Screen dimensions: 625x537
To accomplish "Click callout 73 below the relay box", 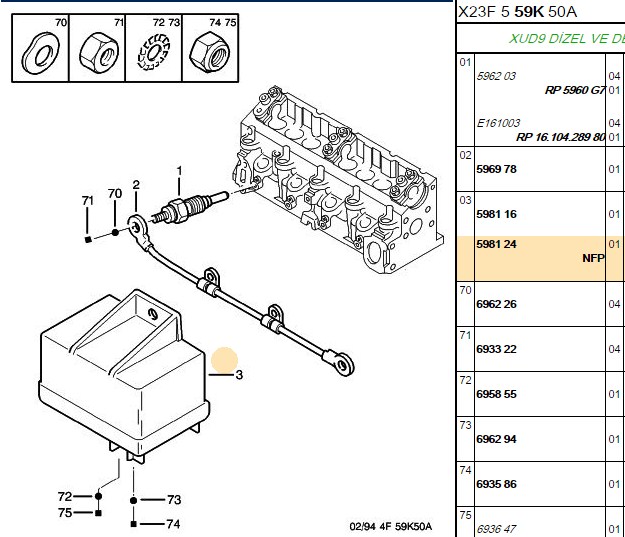I will point(174,500).
